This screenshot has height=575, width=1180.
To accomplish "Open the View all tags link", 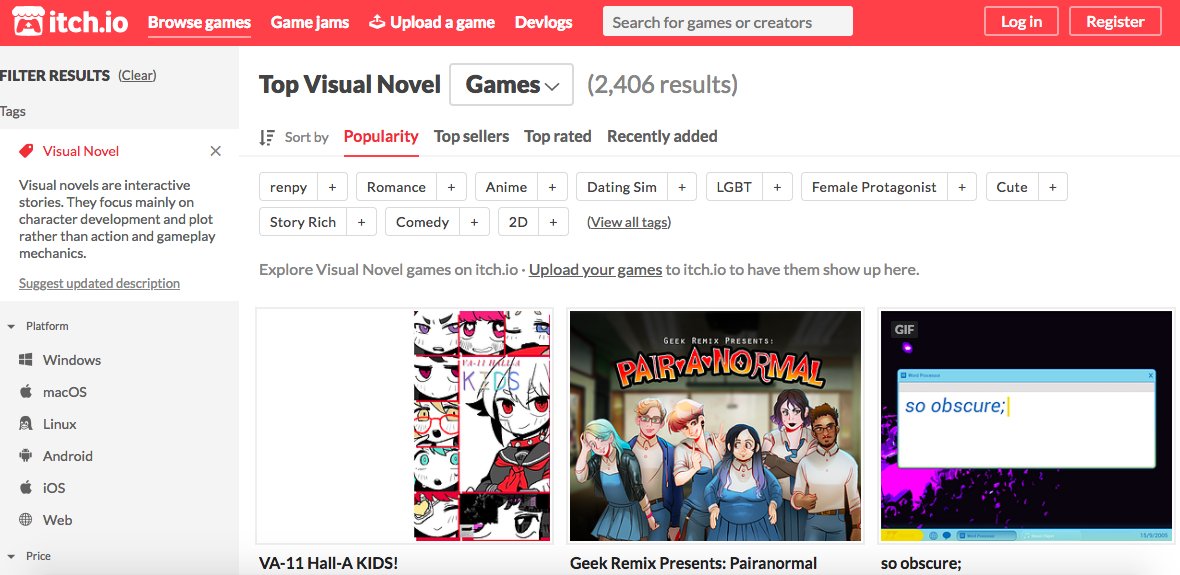I will (x=629, y=222).
